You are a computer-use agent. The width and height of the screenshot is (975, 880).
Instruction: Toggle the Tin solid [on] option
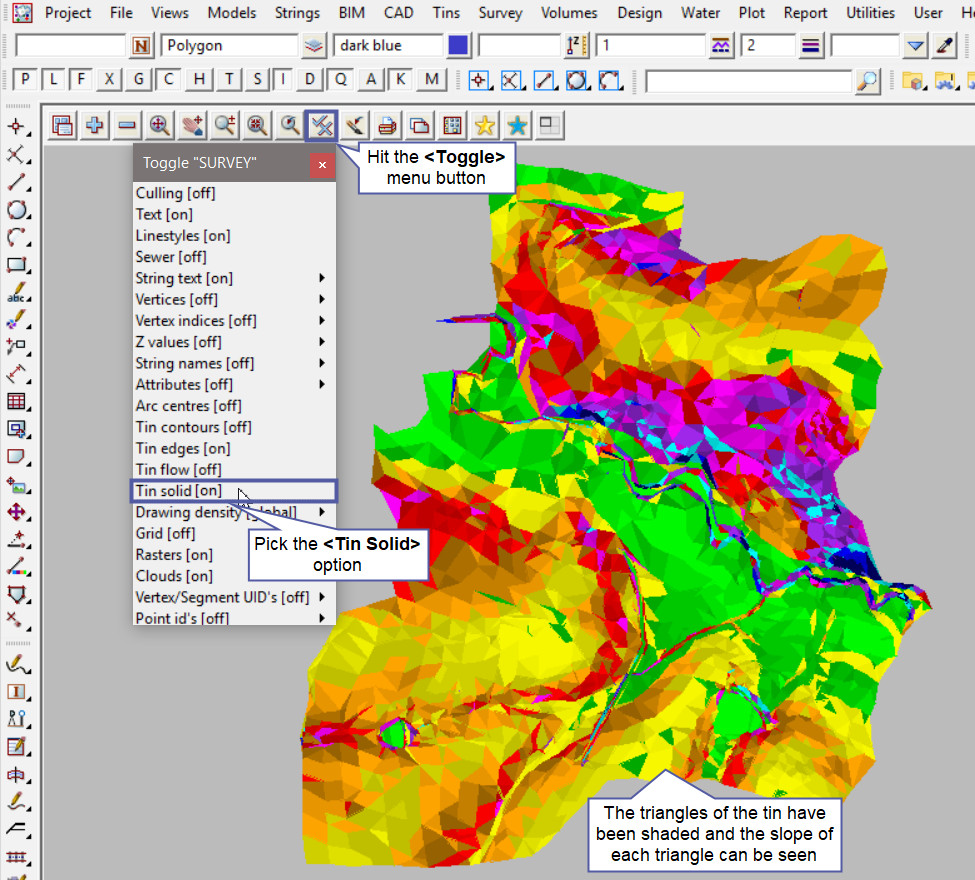click(180, 490)
